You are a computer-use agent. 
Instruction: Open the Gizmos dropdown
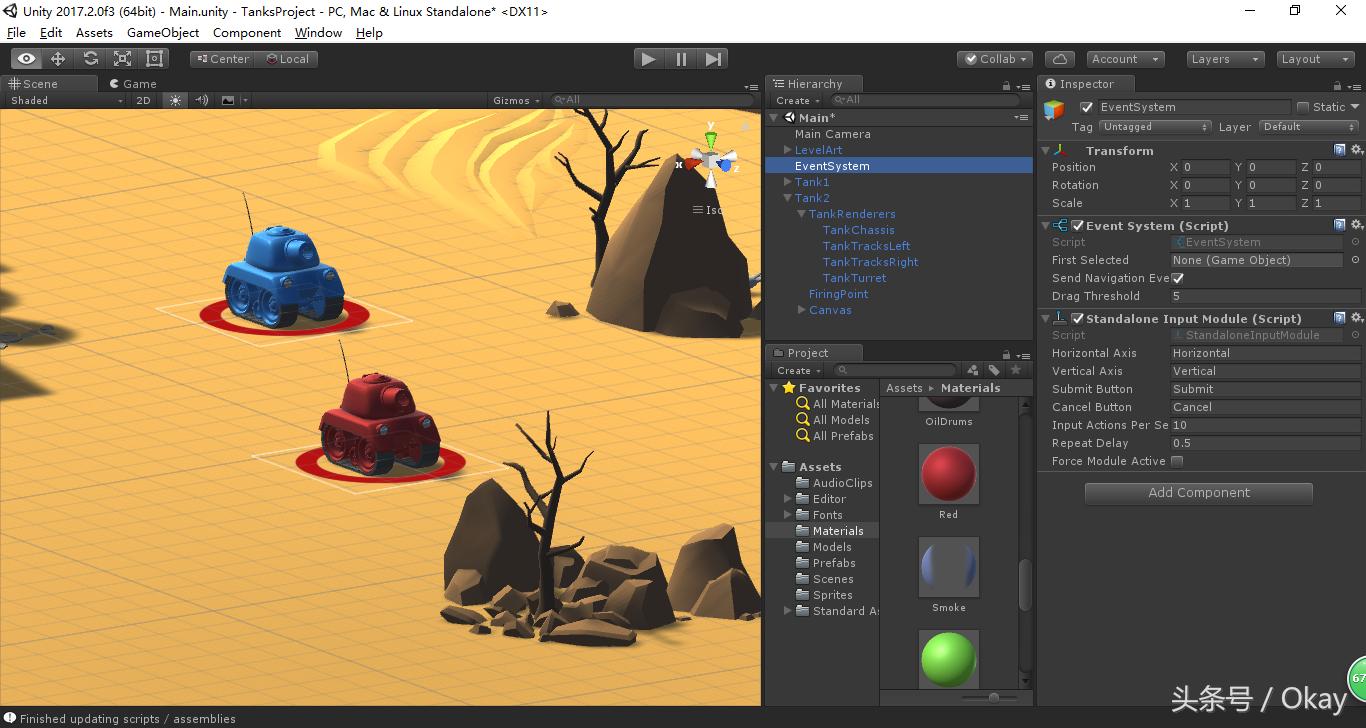515,100
